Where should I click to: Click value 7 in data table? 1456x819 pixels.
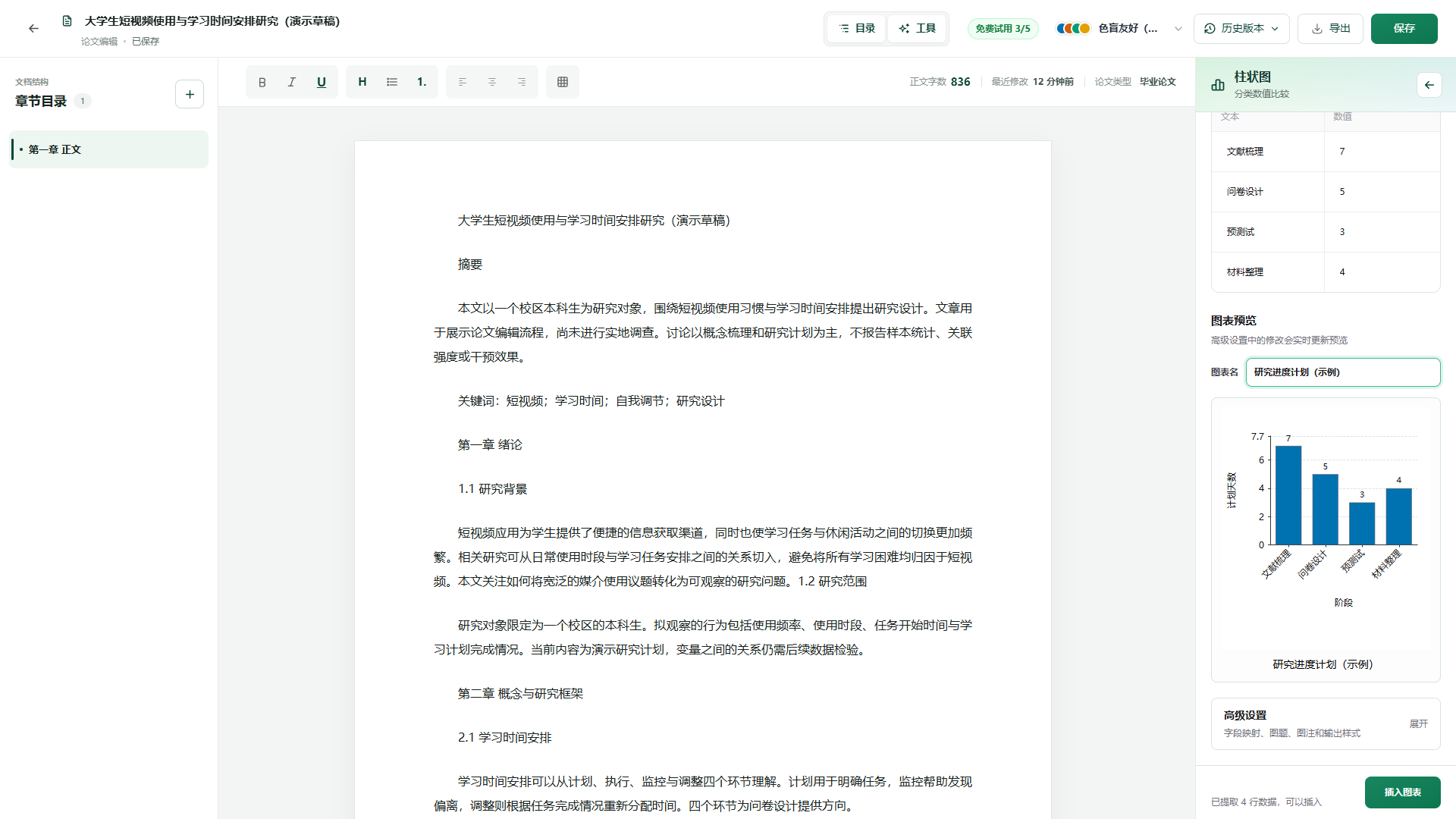click(x=1382, y=152)
